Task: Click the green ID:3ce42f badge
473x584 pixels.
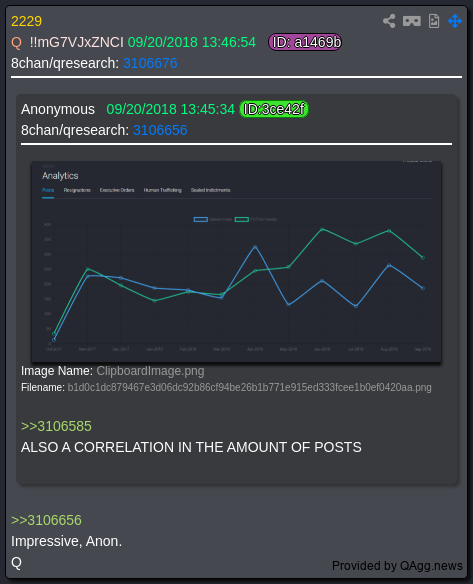Action: [x=274, y=109]
